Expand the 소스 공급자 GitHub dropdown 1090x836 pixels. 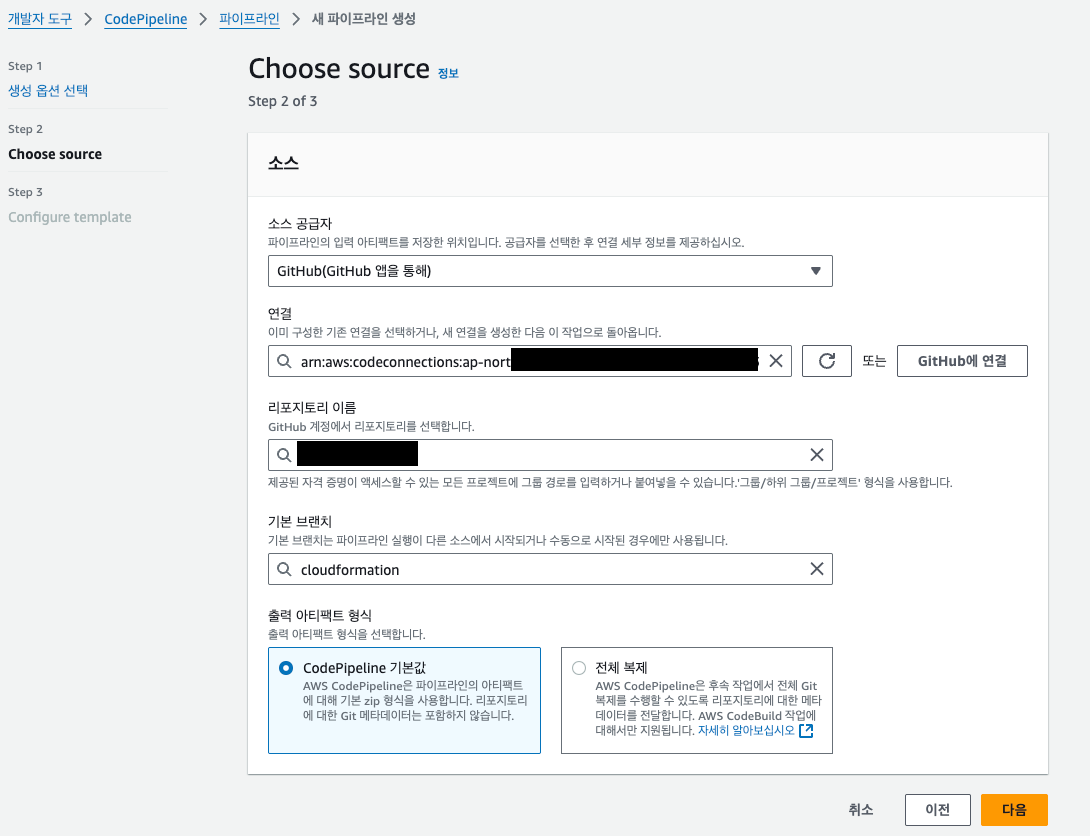[x=550, y=271]
